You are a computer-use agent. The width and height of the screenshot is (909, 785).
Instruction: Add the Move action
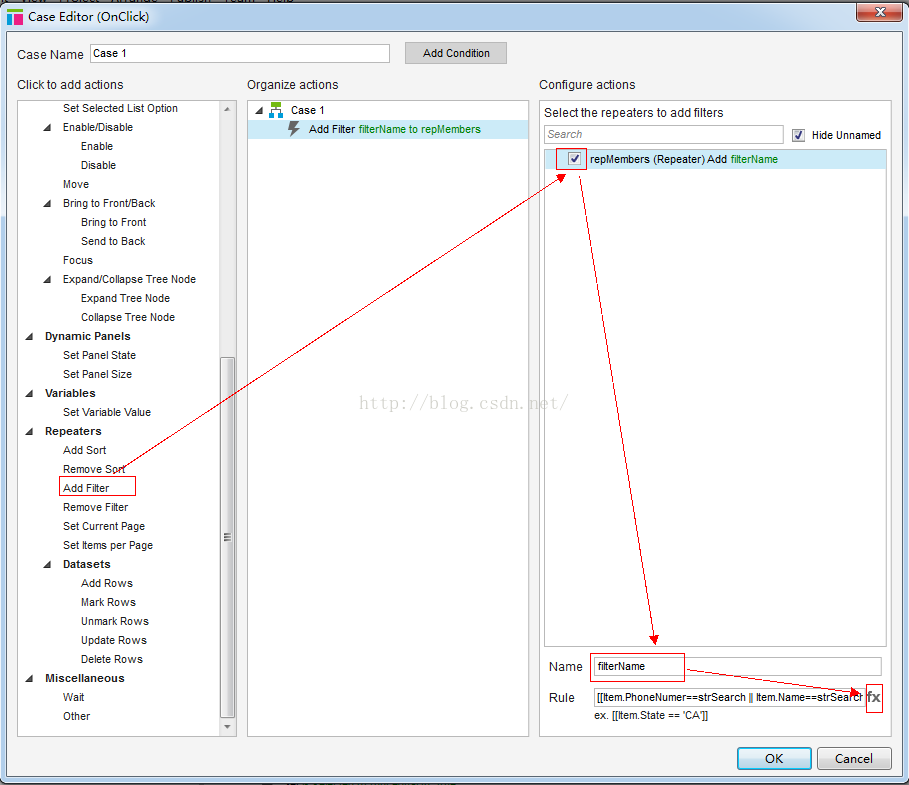[76, 184]
